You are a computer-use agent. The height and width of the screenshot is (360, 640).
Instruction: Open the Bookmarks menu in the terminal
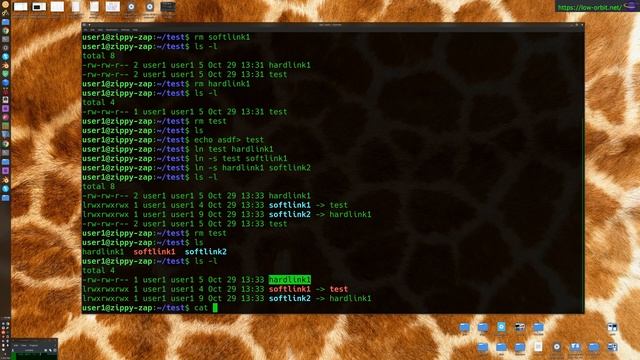(112, 30)
